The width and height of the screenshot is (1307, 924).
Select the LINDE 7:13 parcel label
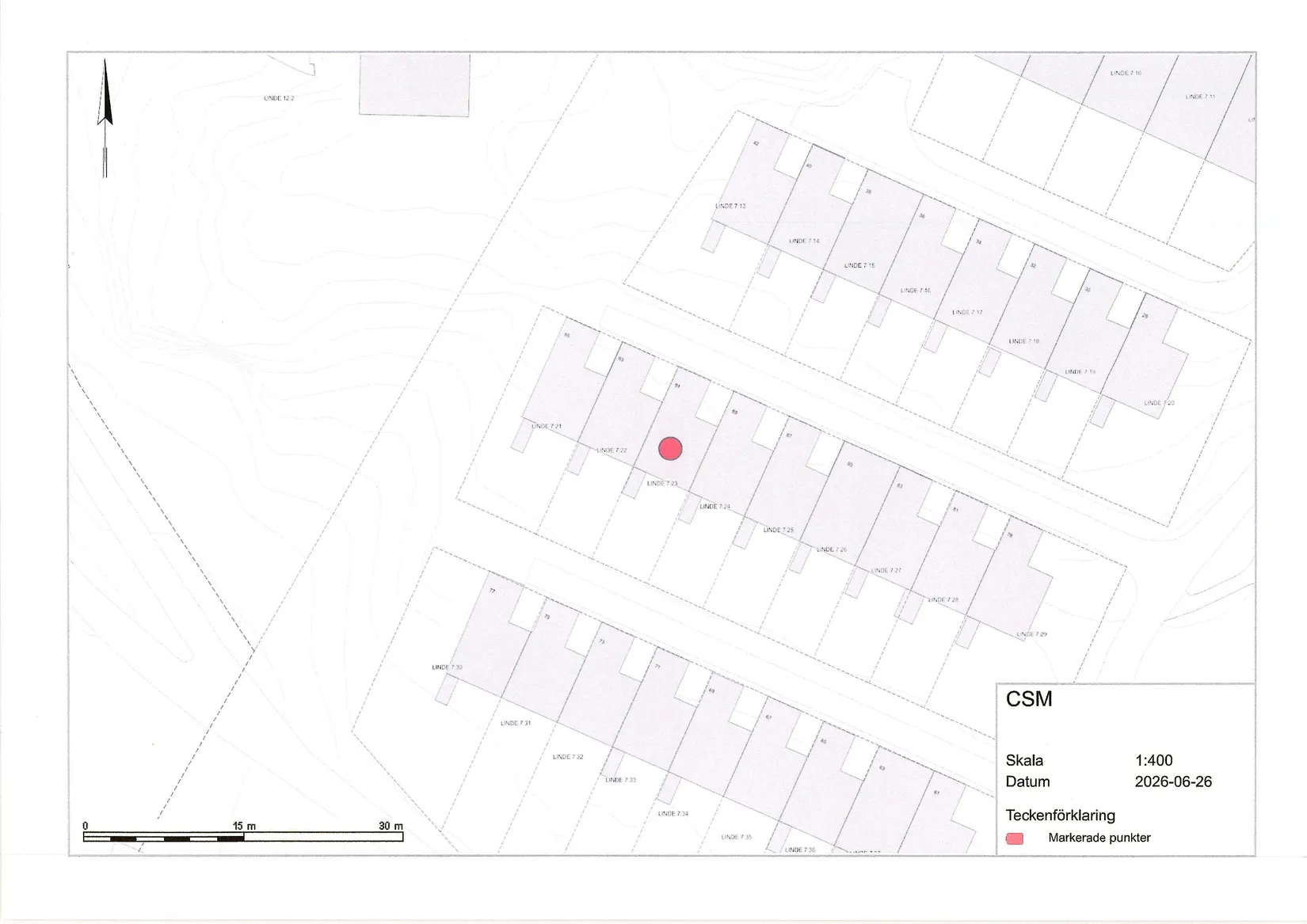click(x=730, y=206)
